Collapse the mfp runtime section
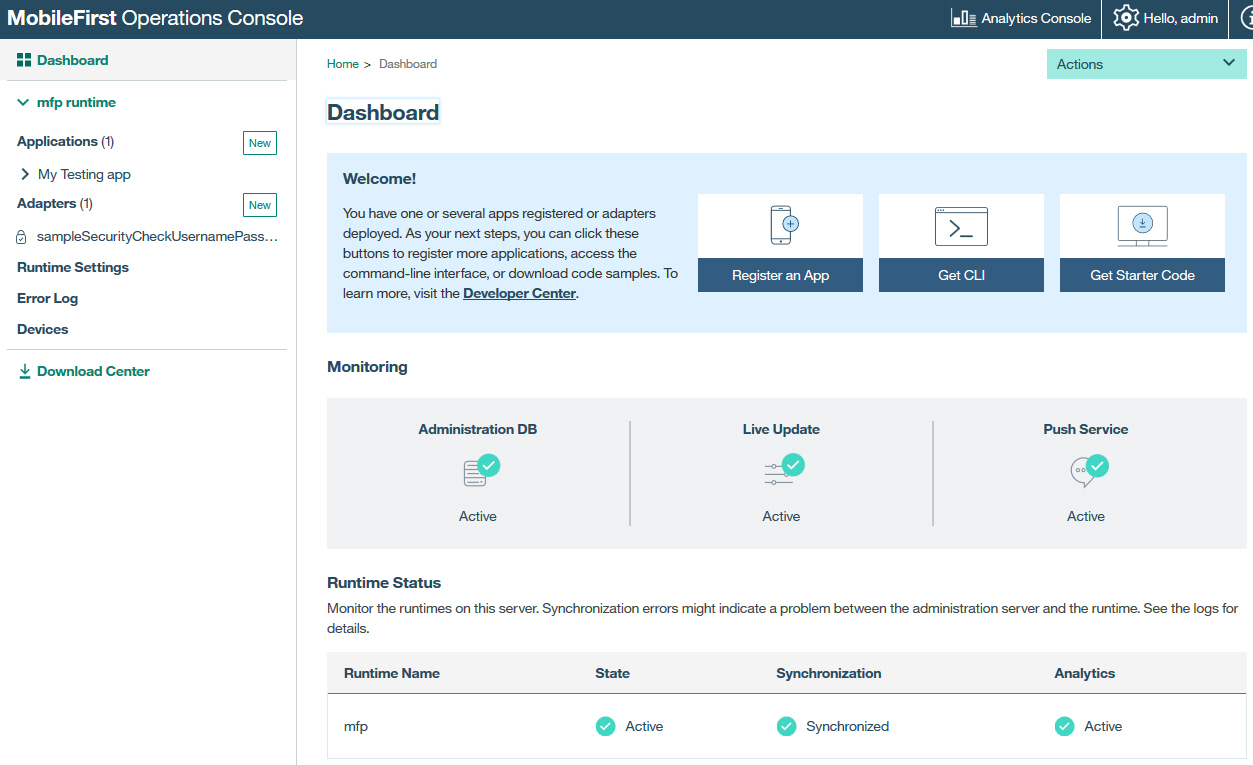1253x765 pixels. 23,102
